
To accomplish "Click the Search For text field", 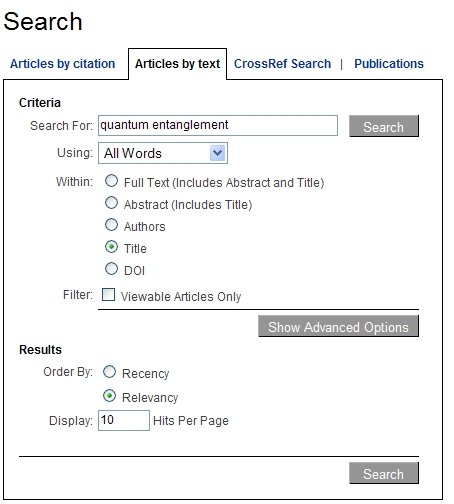I will [x=218, y=125].
